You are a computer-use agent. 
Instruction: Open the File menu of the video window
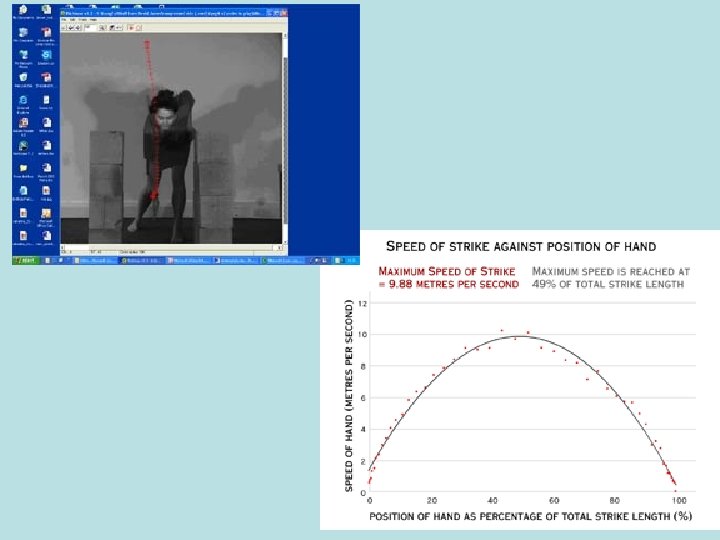click(x=64, y=20)
